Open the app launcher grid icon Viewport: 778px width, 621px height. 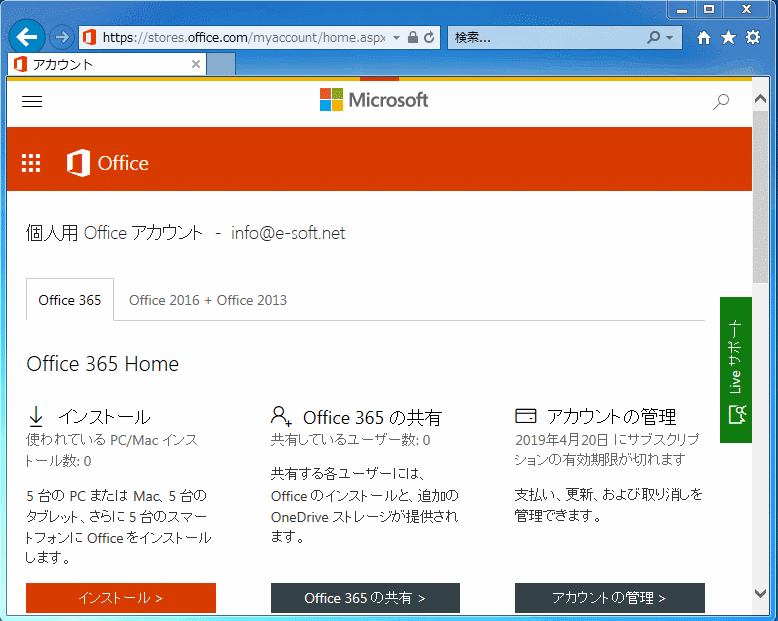point(31,163)
